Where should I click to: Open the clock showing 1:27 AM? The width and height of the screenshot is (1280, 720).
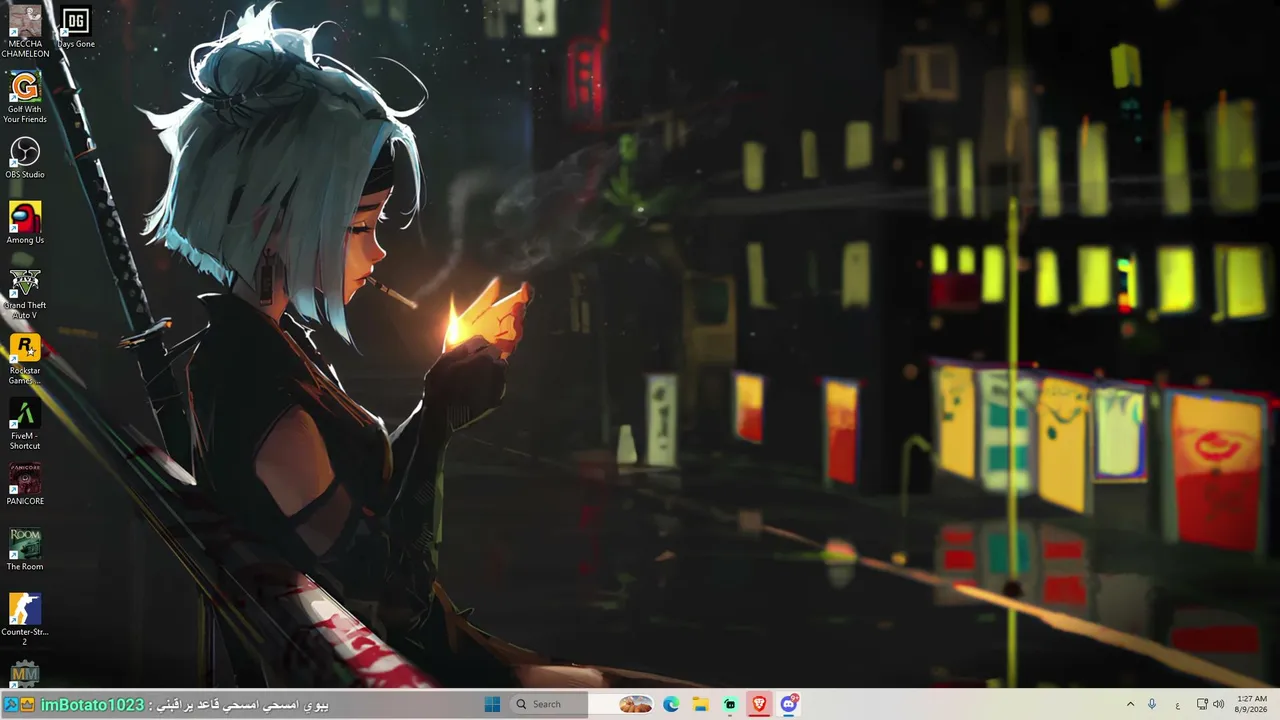[x=1252, y=704]
